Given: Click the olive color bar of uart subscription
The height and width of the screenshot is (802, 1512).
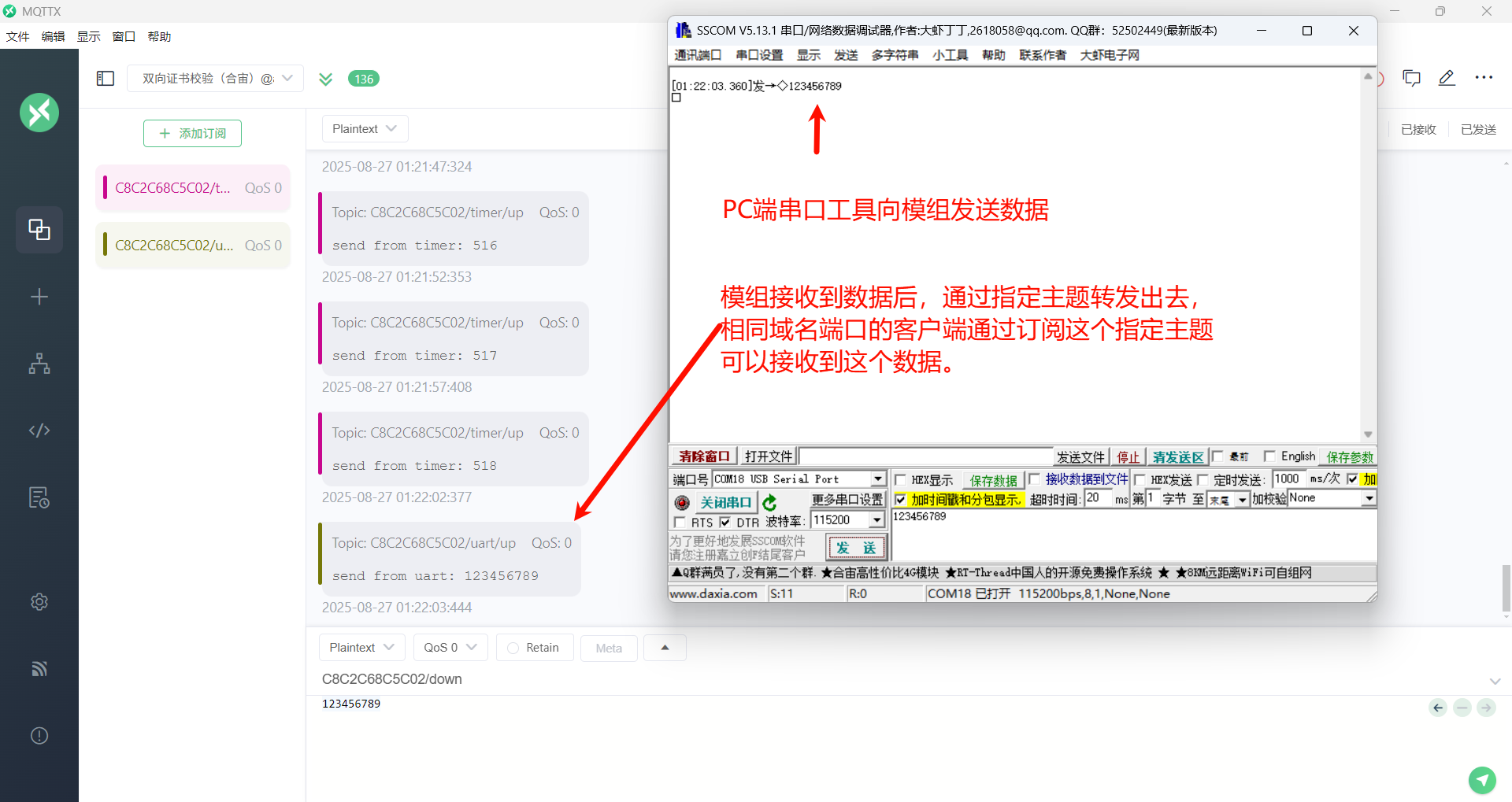Looking at the screenshot, I should (x=105, y=245).
